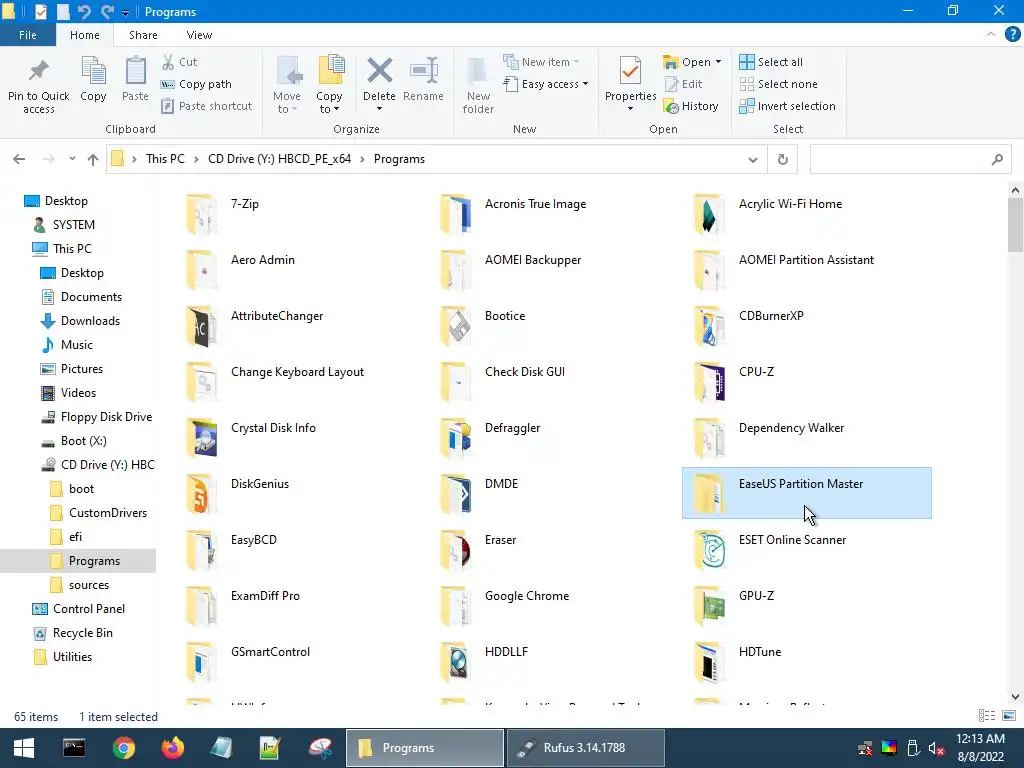
Task: Open Google Chrome from taskbar
Action: click(x=123, y=748)
